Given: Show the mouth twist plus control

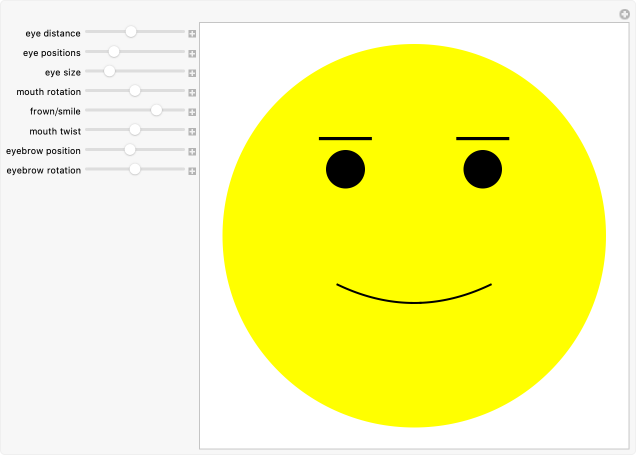Looking at the screenshot, I should [192, 131].
